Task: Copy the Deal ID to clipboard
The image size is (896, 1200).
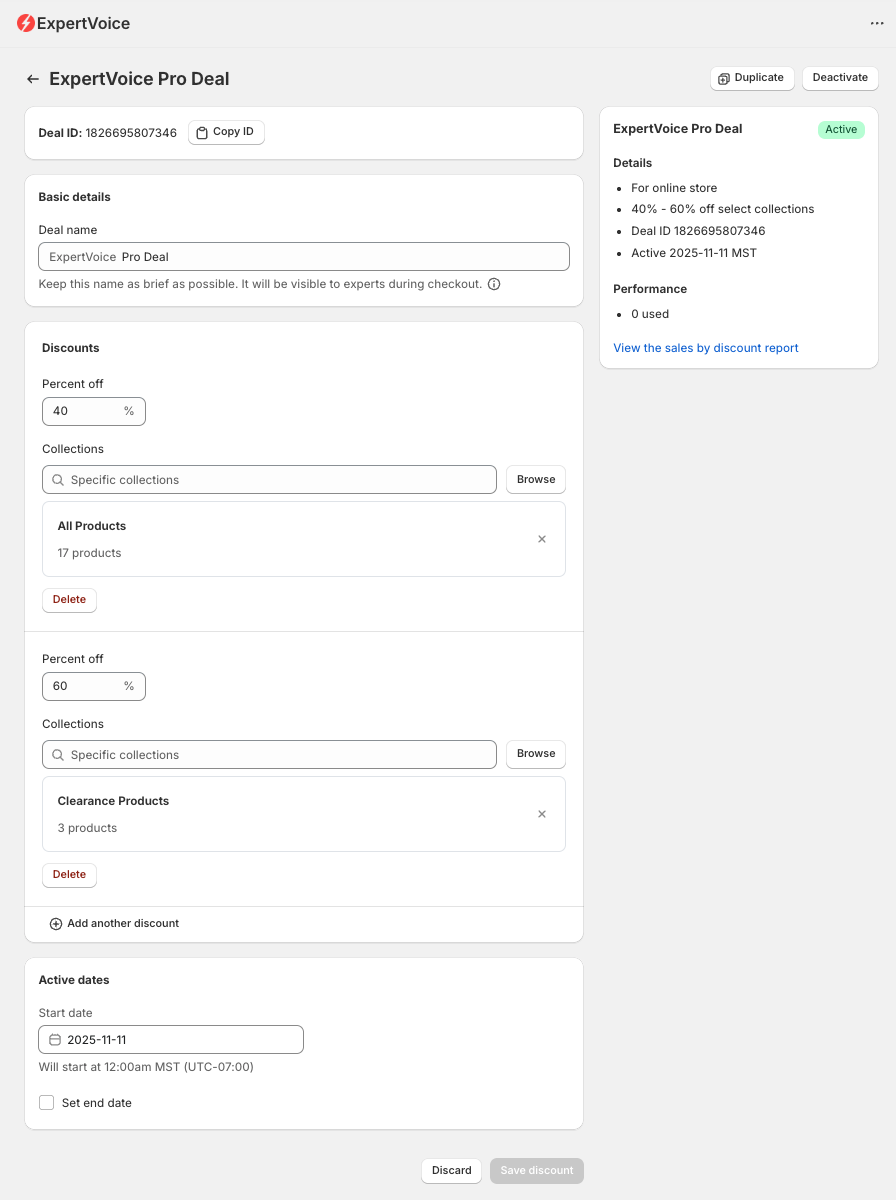Action: pos(226,132)
